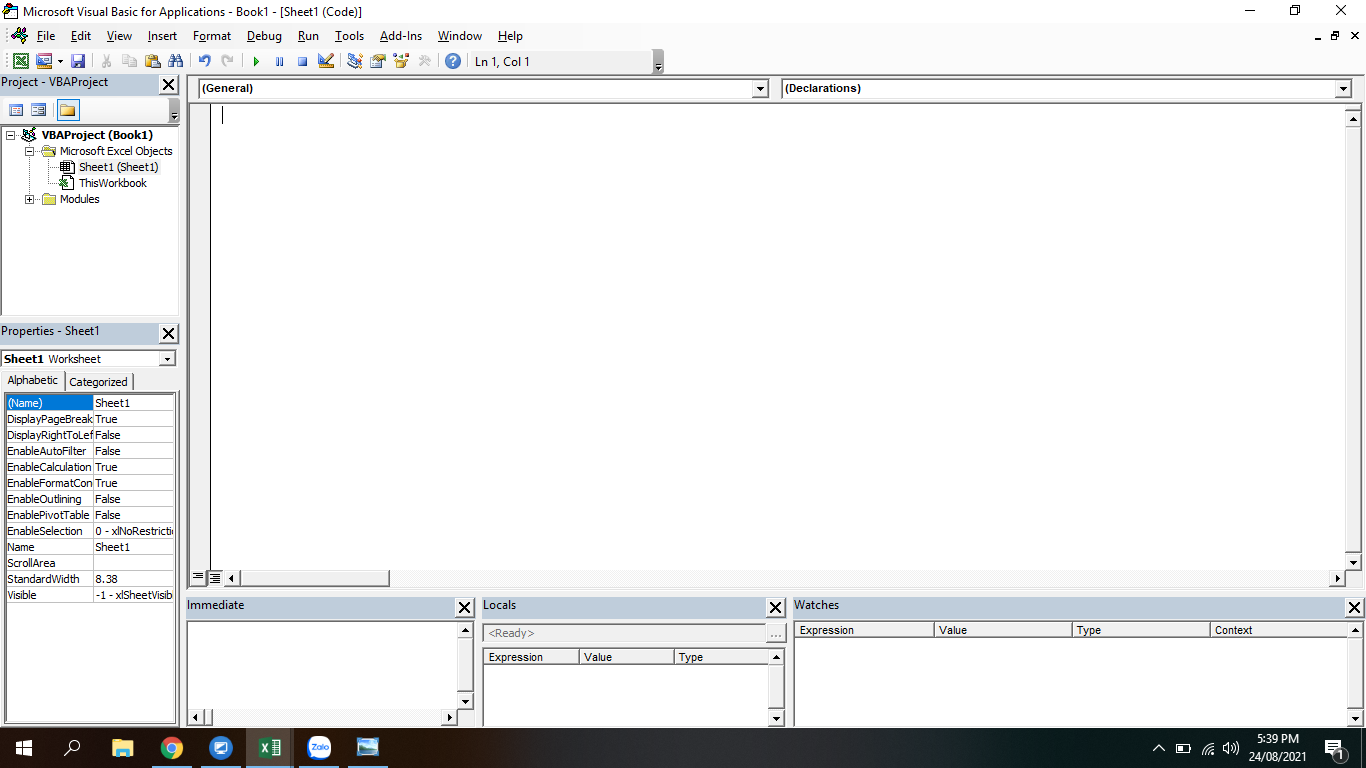This screenshot has height=768, width=1366.
Task: Switch to the Alphabetic properties tab
Action: click(33, 380)
